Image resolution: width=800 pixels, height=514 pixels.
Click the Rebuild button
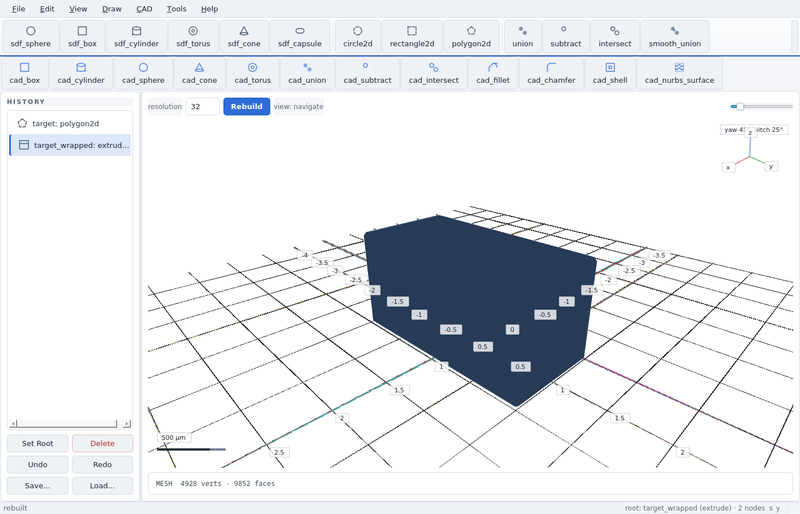(x=246, y=106)
